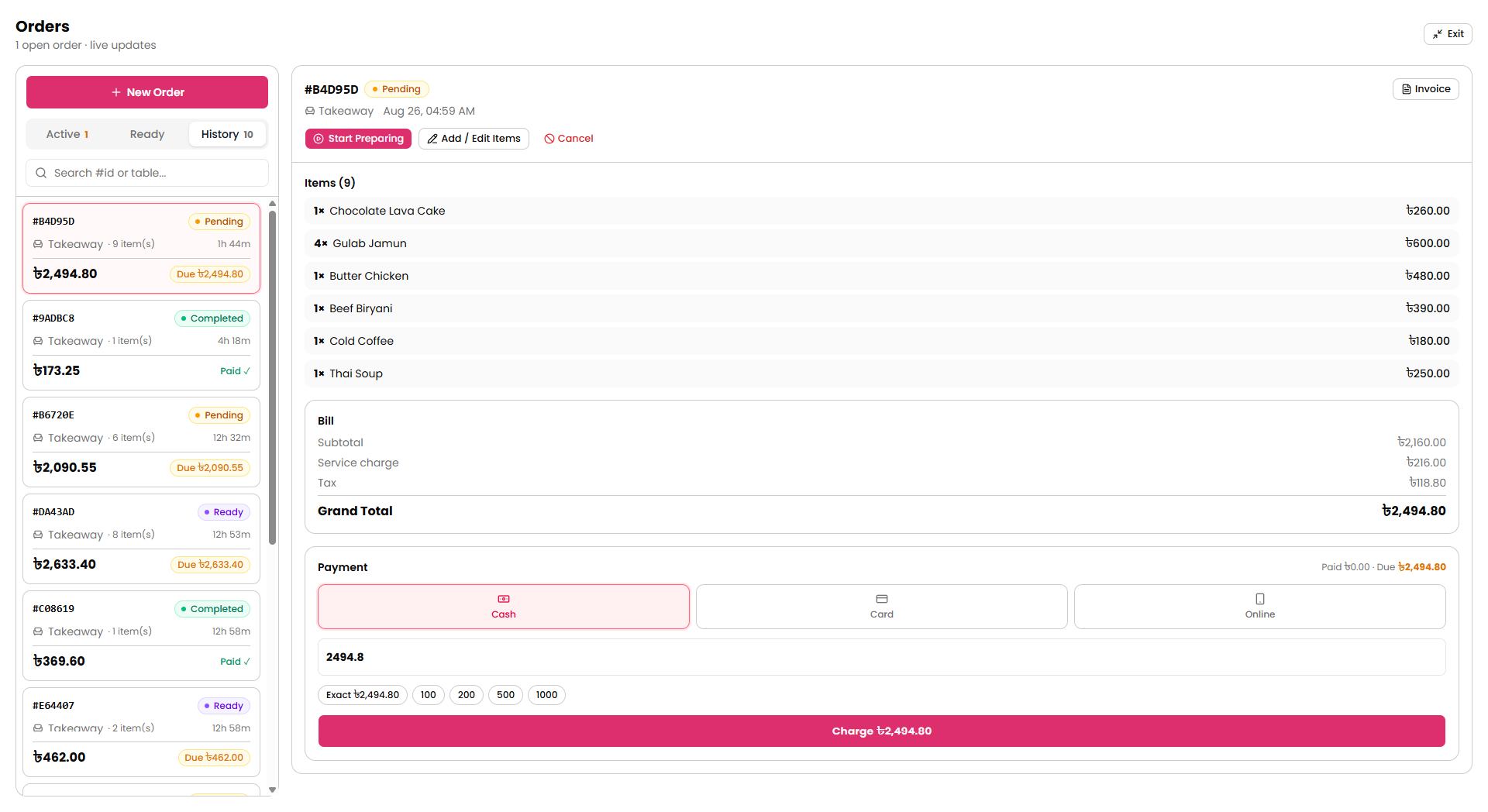
Task: Open ready order #DA43AD
Action: tap(141, 538)
